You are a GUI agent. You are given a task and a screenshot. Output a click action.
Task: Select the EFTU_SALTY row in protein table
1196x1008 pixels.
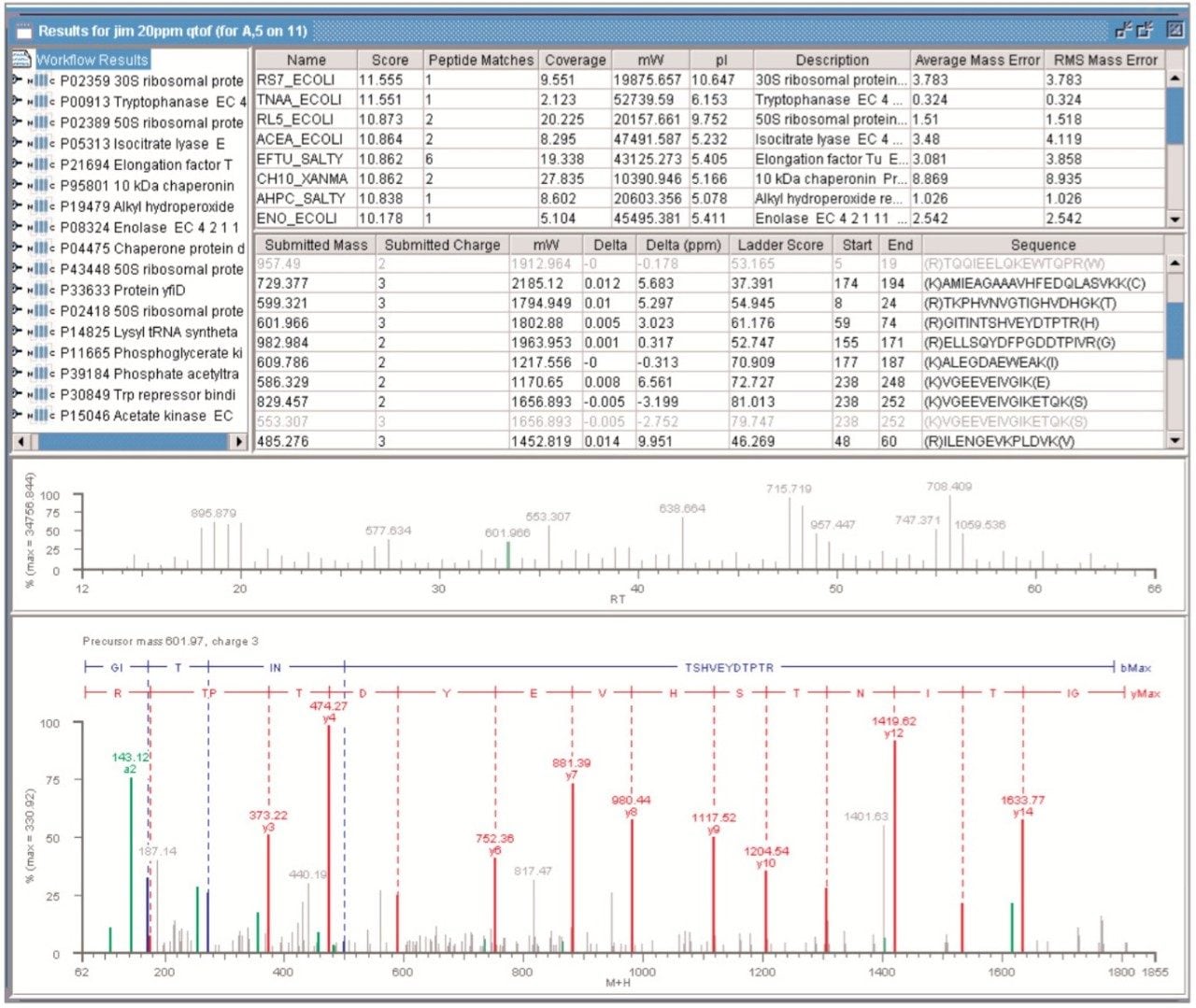(x=300, y=159)
